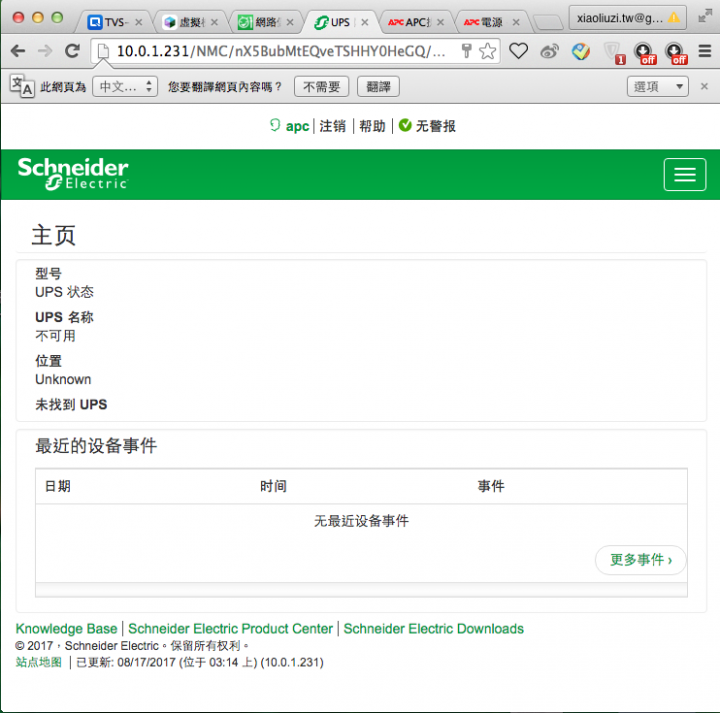
Task: Click the green macOS zoom window button
Action: pyautogui.click(x=57, y=17)
